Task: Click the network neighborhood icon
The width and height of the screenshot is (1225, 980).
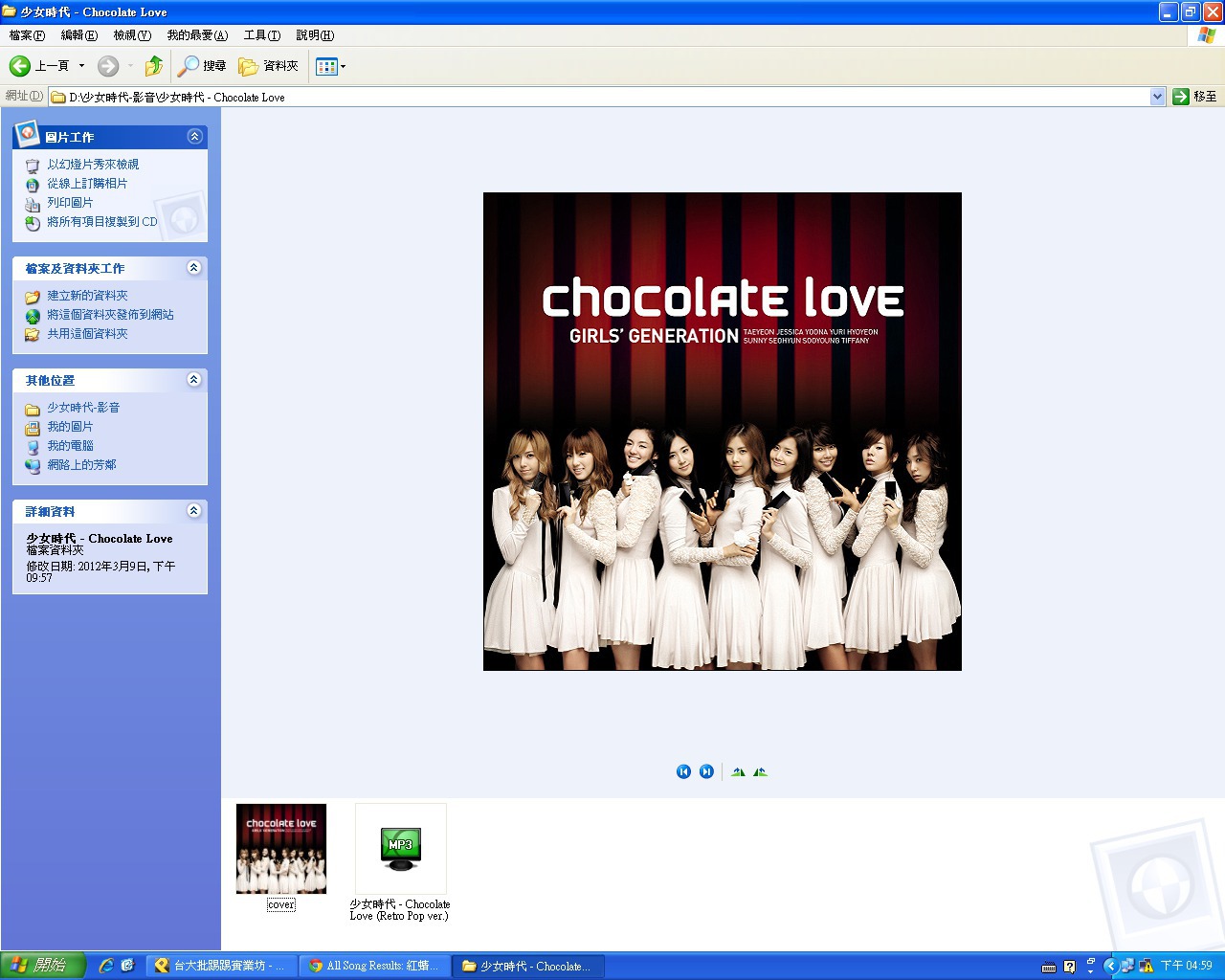Action: [33, 466]
